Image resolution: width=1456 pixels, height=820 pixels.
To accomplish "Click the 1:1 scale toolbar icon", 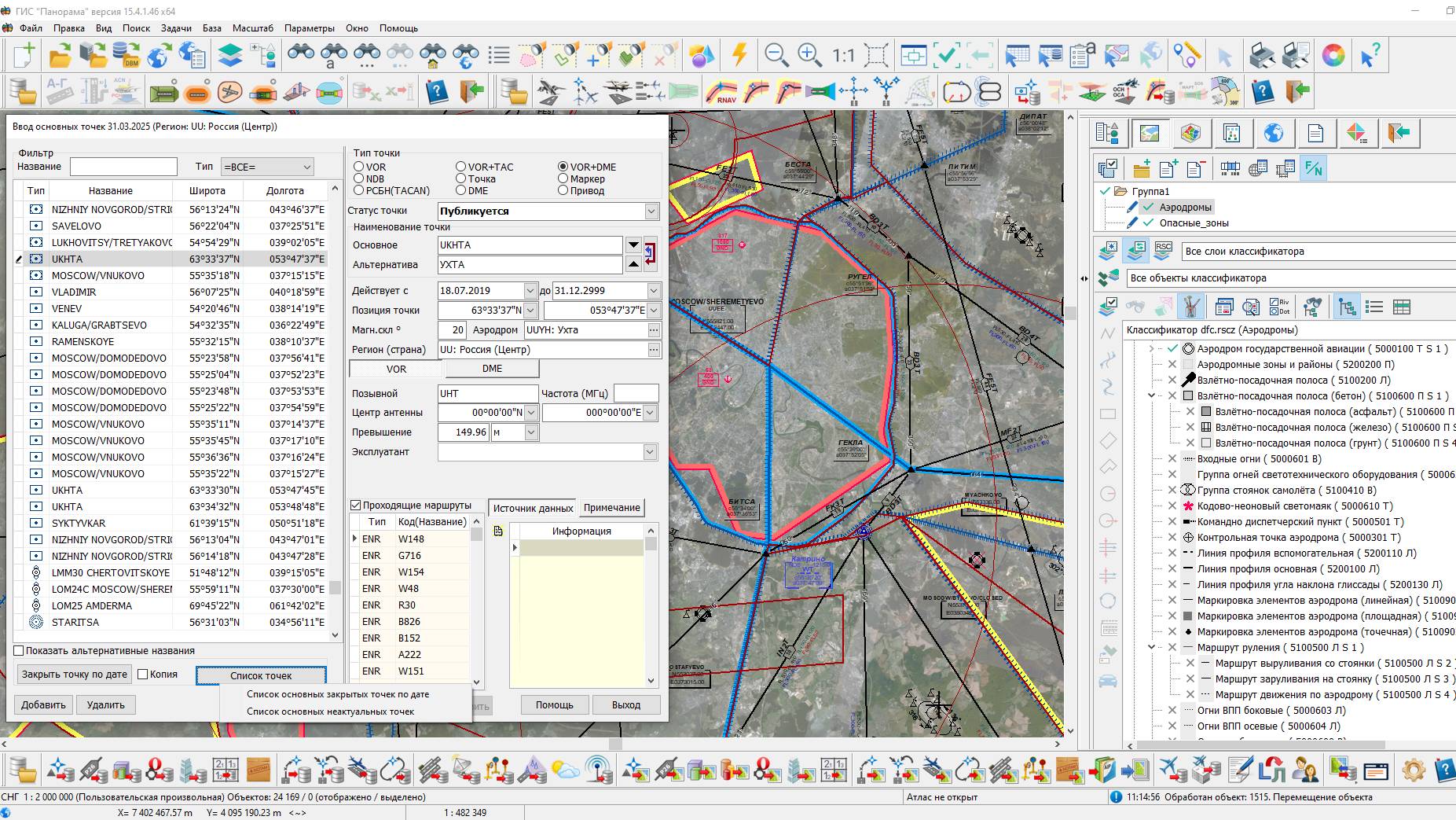I will 843,55.
